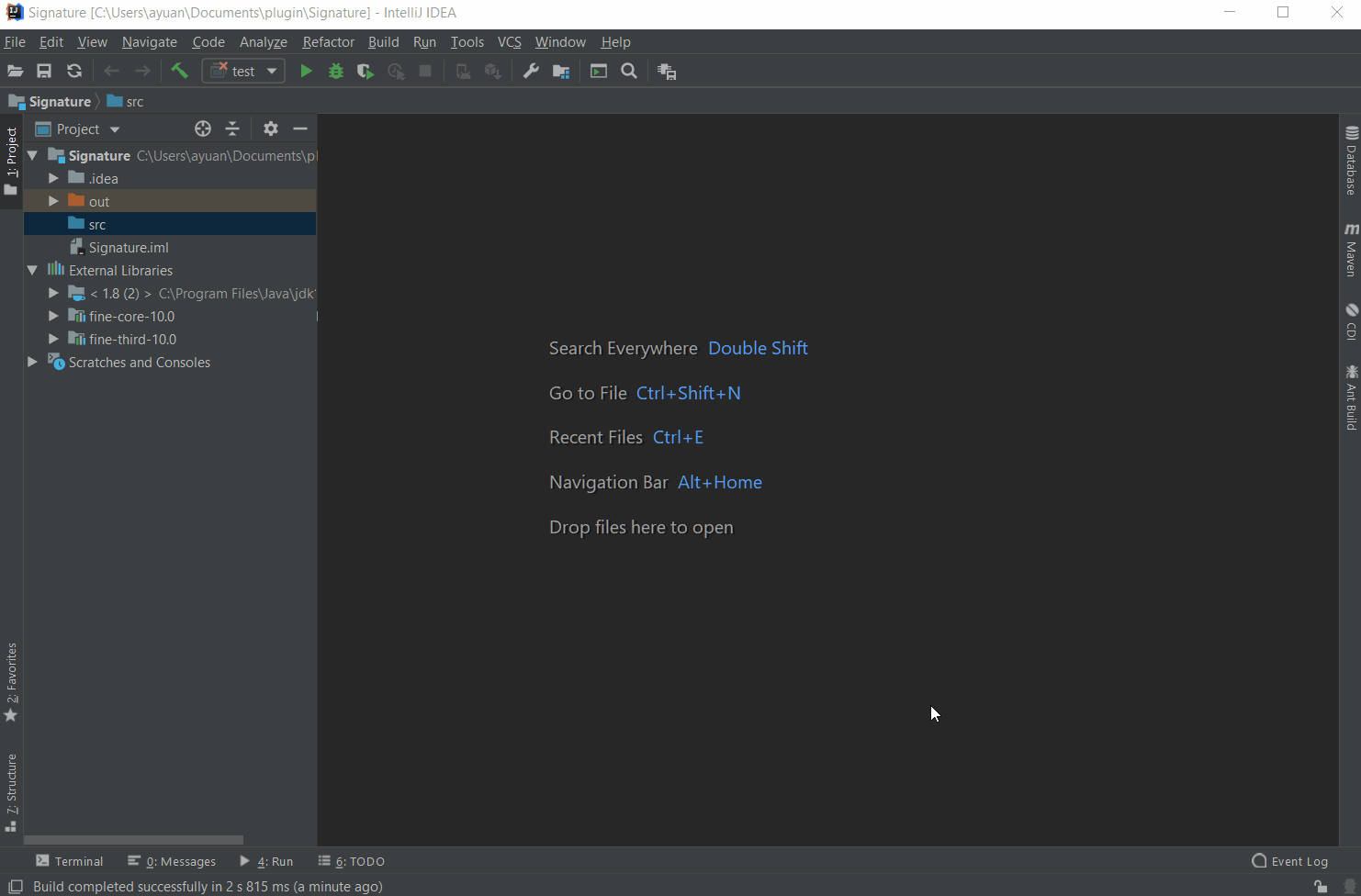Click the Save All disk icon
Screen dimensions: 1361x896
44,72
